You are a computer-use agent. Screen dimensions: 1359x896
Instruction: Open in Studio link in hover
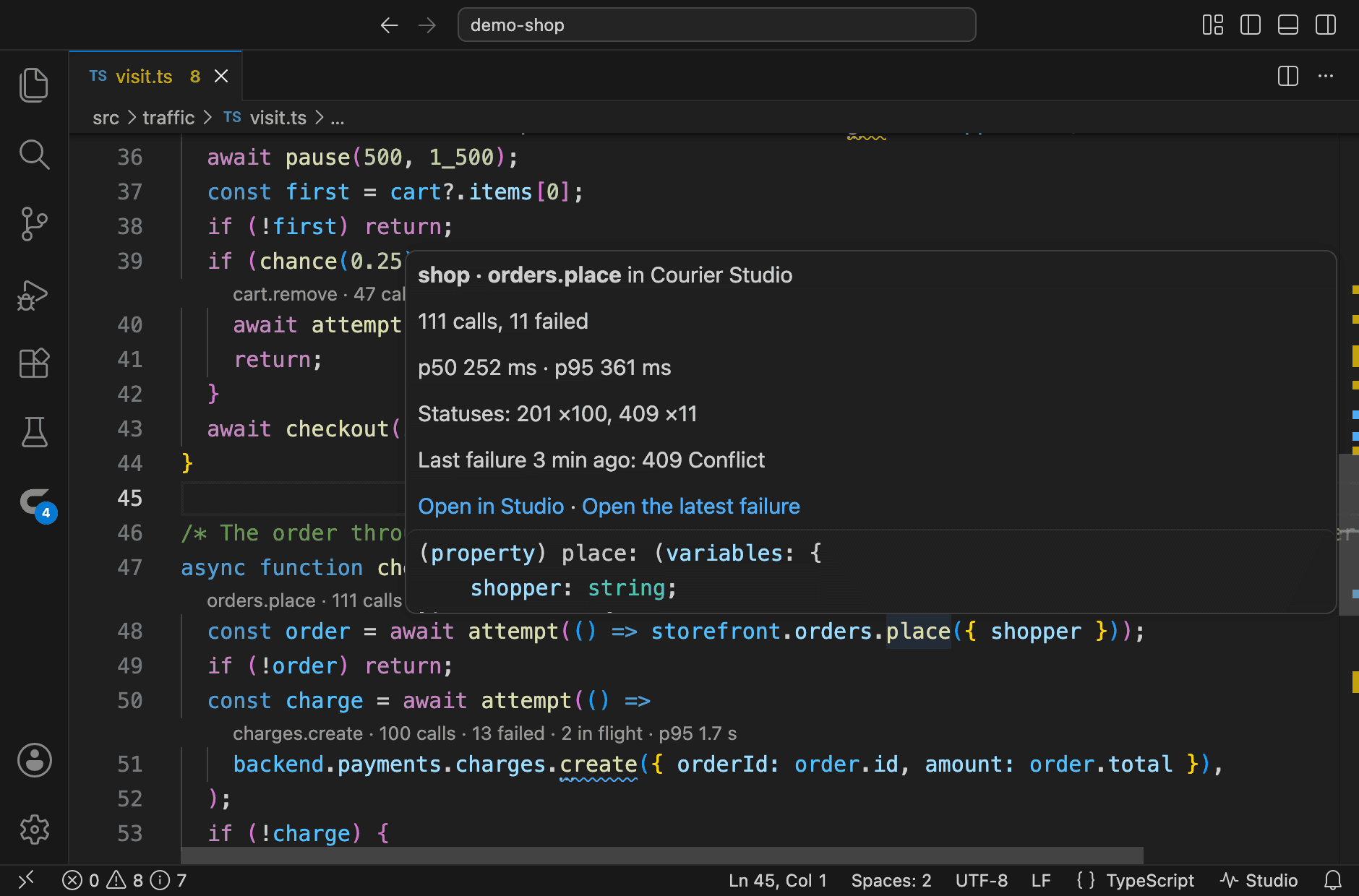491,507
